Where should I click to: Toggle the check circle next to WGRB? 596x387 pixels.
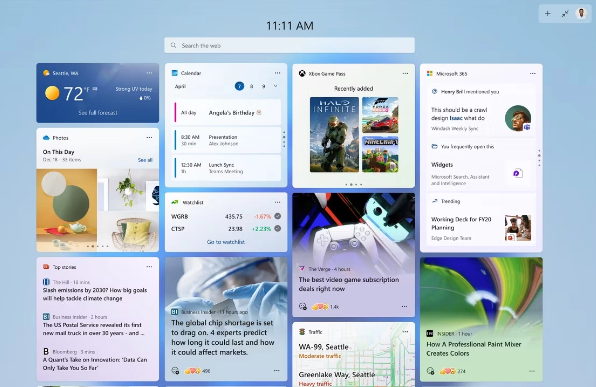(x=278, y=216)
